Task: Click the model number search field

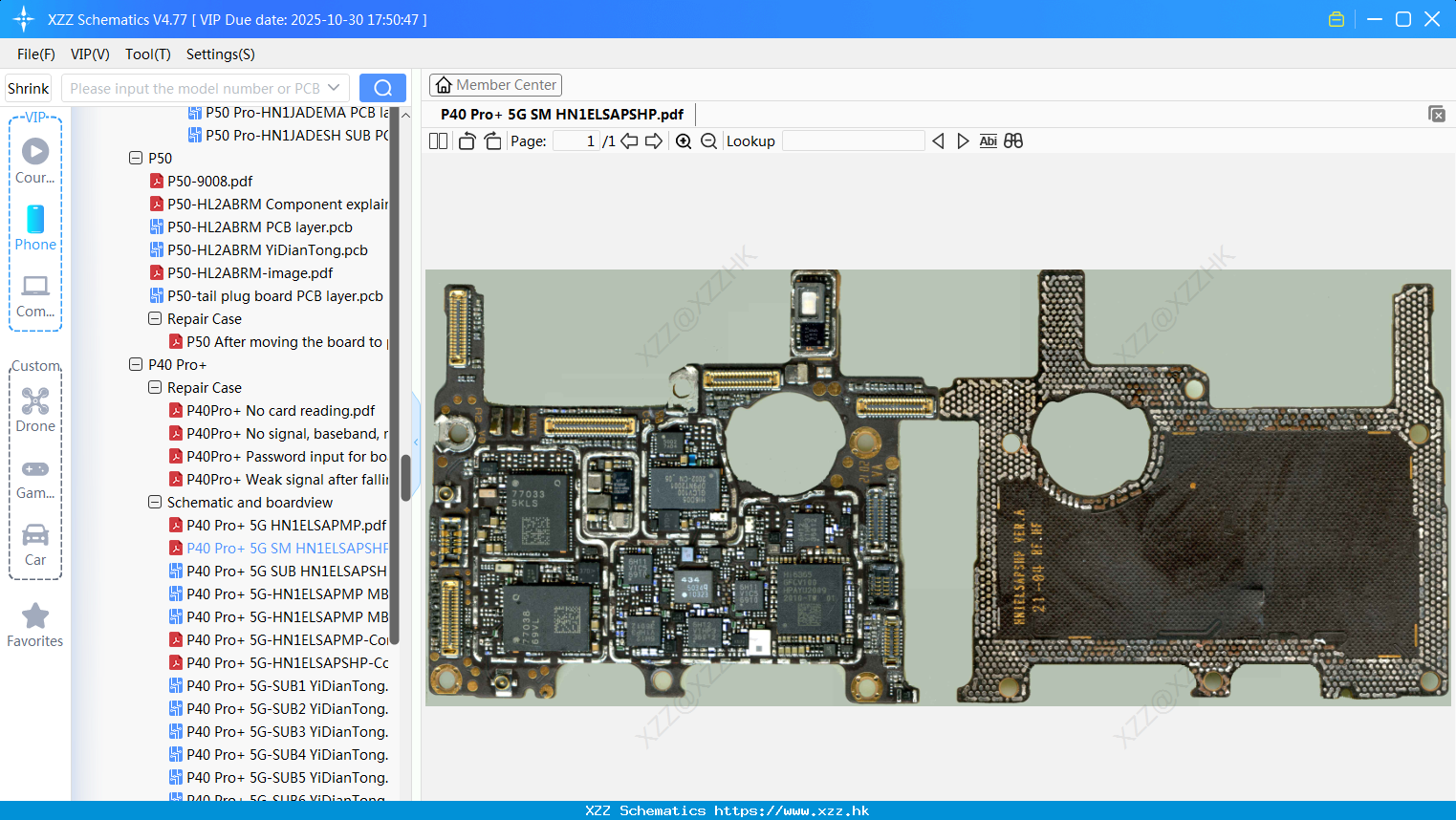Action: tap(196, 88)
